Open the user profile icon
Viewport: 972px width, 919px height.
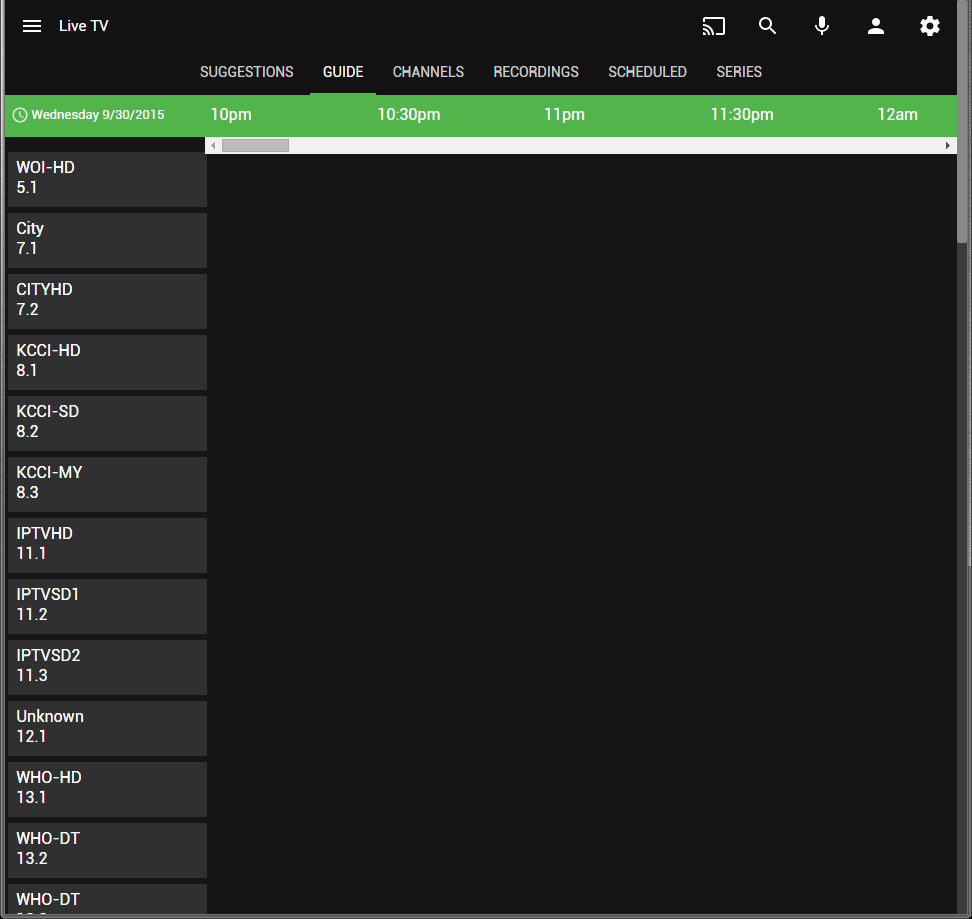click(x=875, y=26)
